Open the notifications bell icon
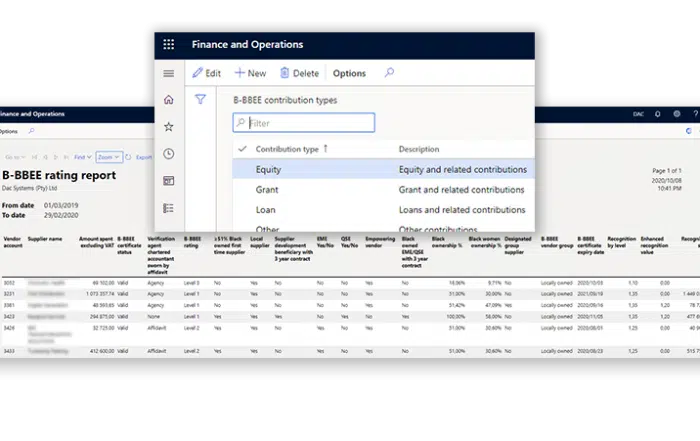 (657, 114)
